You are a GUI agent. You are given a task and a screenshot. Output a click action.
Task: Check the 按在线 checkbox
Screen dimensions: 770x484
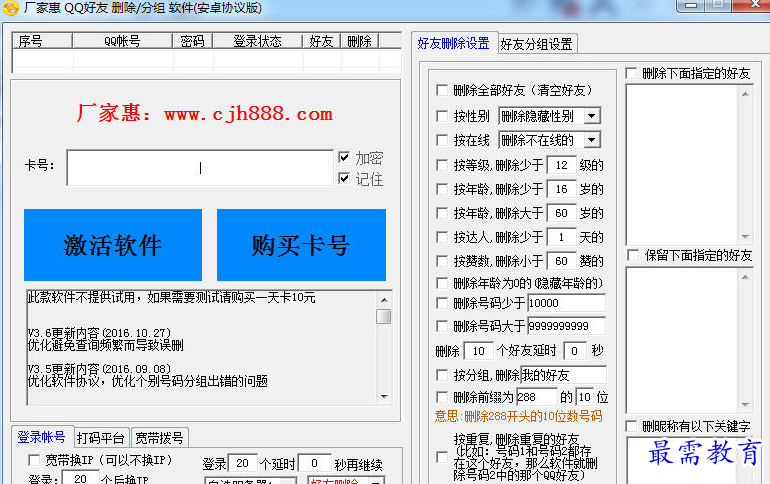click(x=442, y=140)
